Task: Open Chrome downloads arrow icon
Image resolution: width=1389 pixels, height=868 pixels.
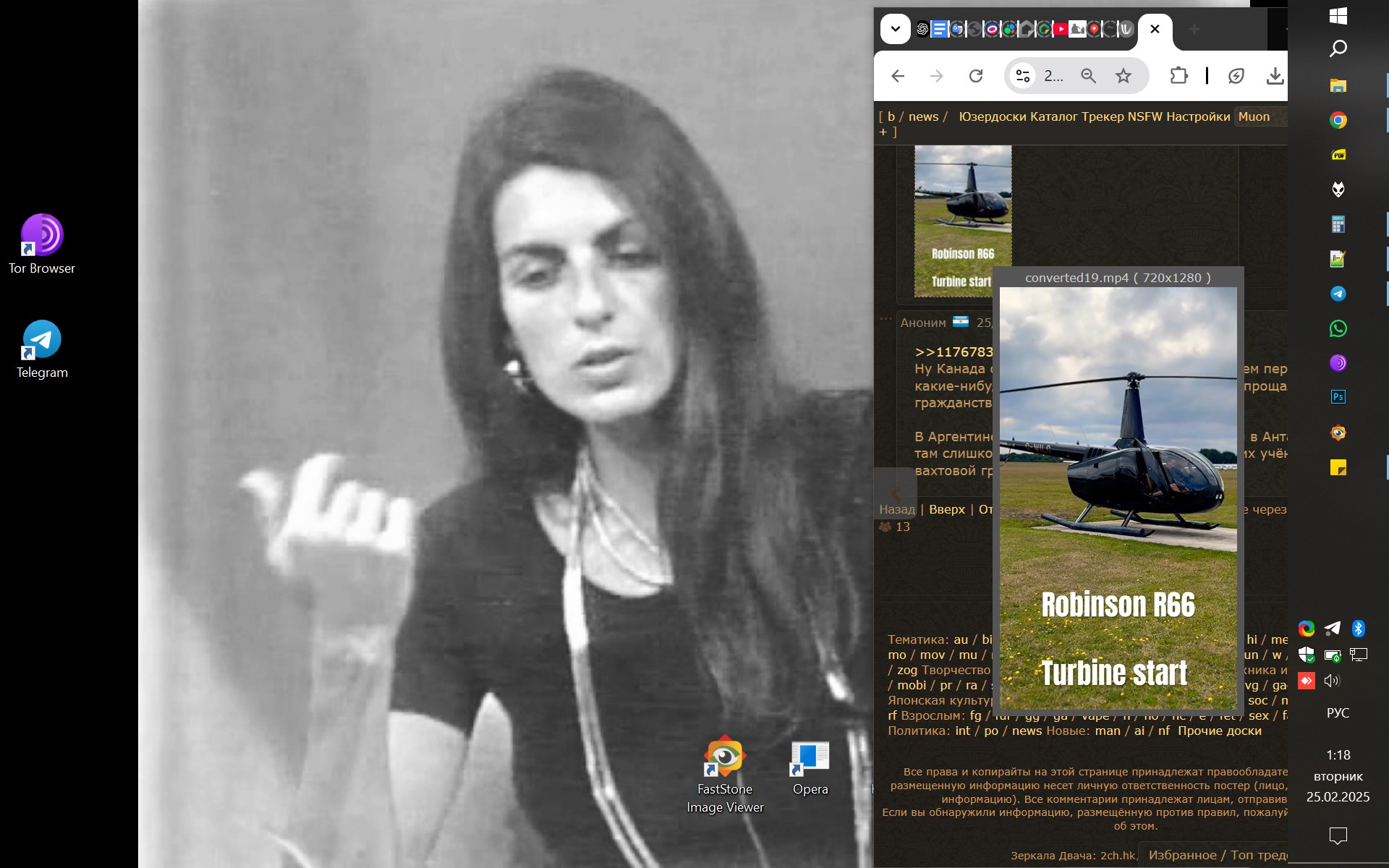Action: (1275, 76)
